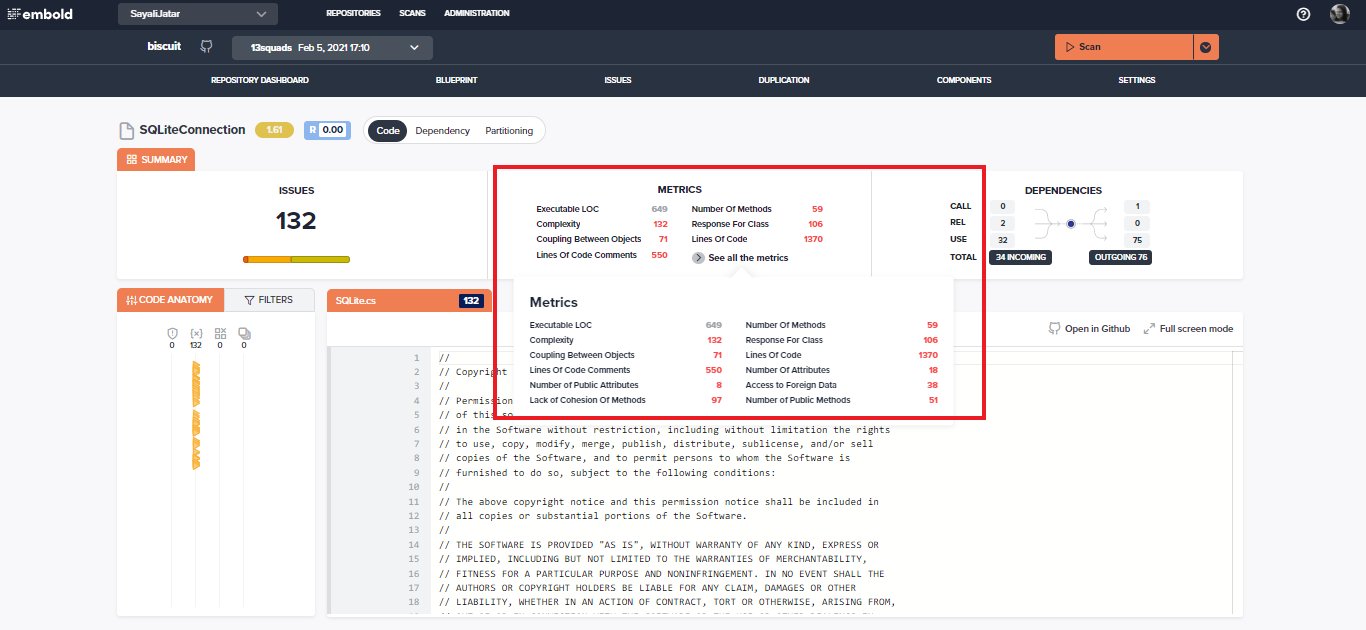1366x630 pixels.
Task: Start a scan with the Scan button
Action: pos(1124,47)
